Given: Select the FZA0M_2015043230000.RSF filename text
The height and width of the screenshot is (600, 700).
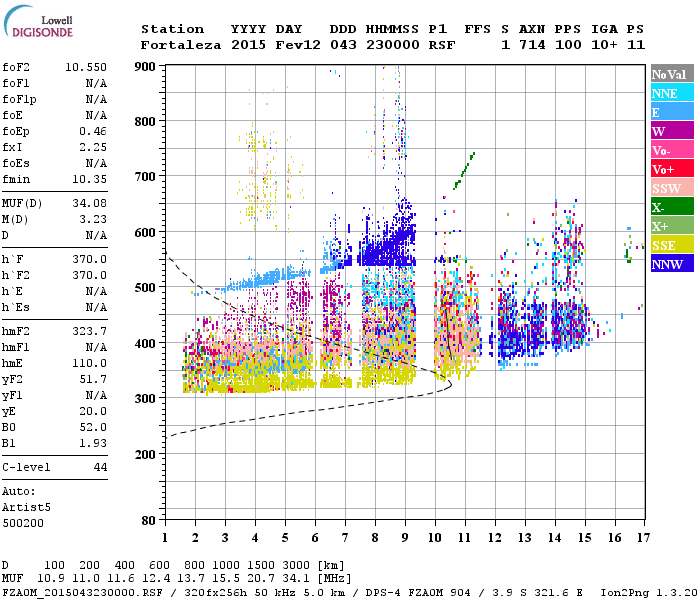Looking at the screenshot, I should point(73,591).
